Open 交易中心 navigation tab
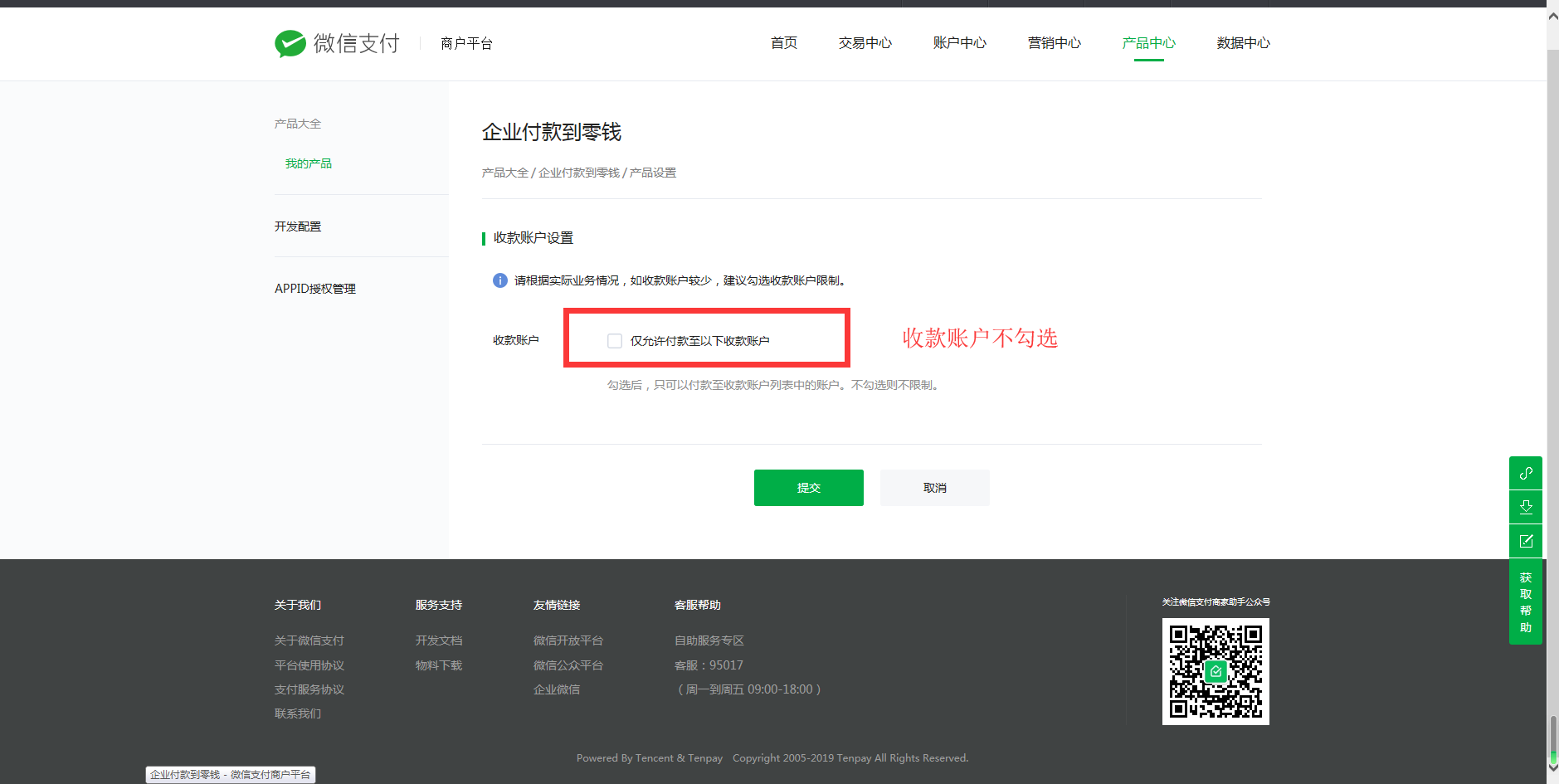Viewport: 1559px width, 784px height. (865, 43)
